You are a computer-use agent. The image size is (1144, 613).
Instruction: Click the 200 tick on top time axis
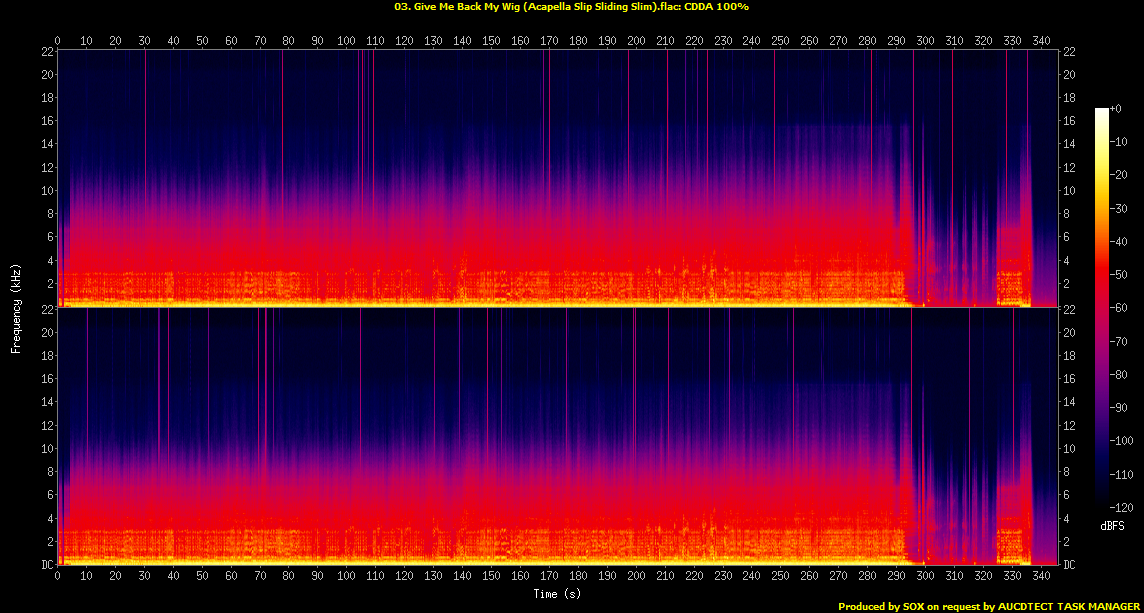636,40
